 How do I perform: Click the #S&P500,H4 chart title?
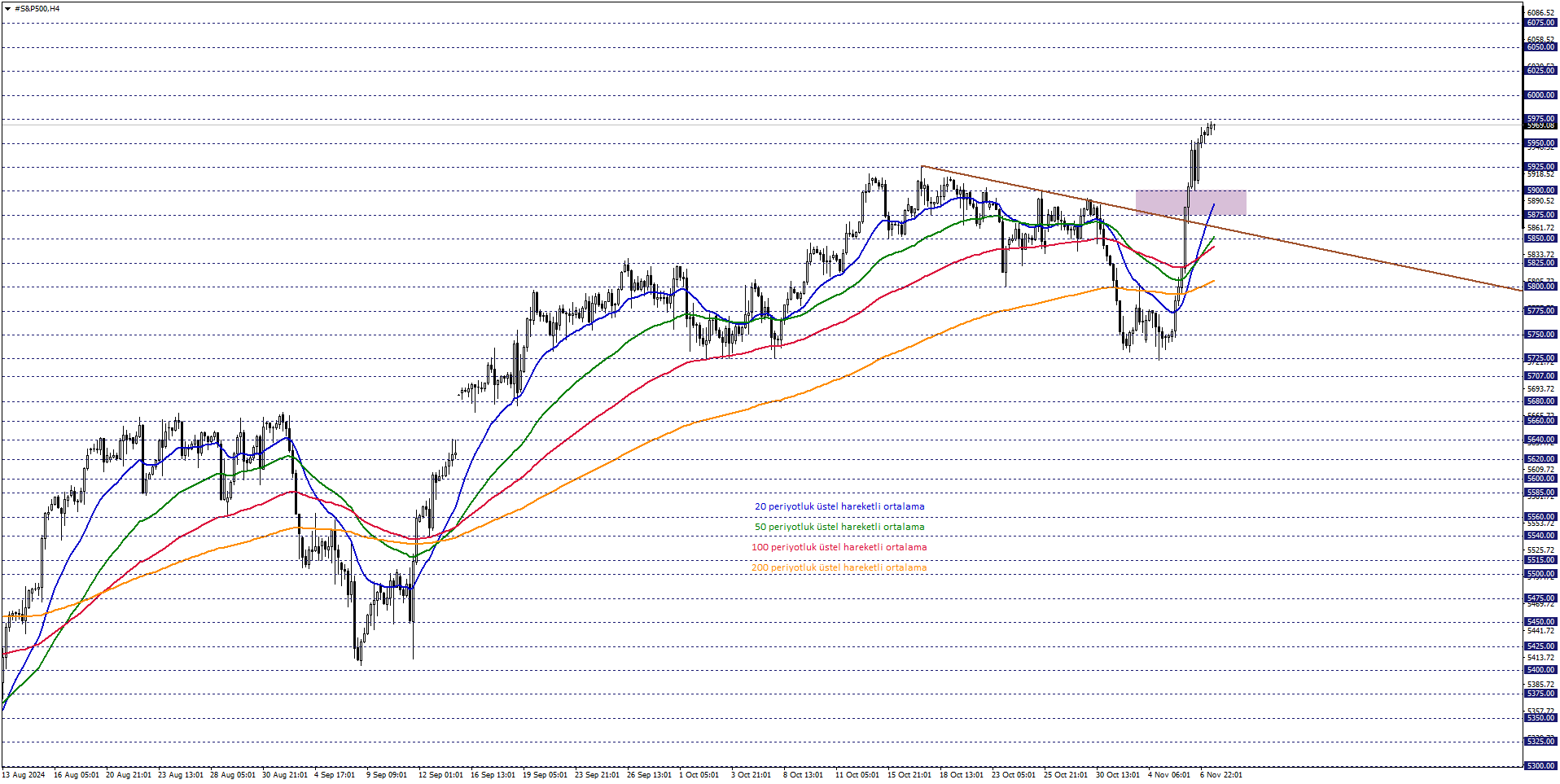(x=37, y=9)
